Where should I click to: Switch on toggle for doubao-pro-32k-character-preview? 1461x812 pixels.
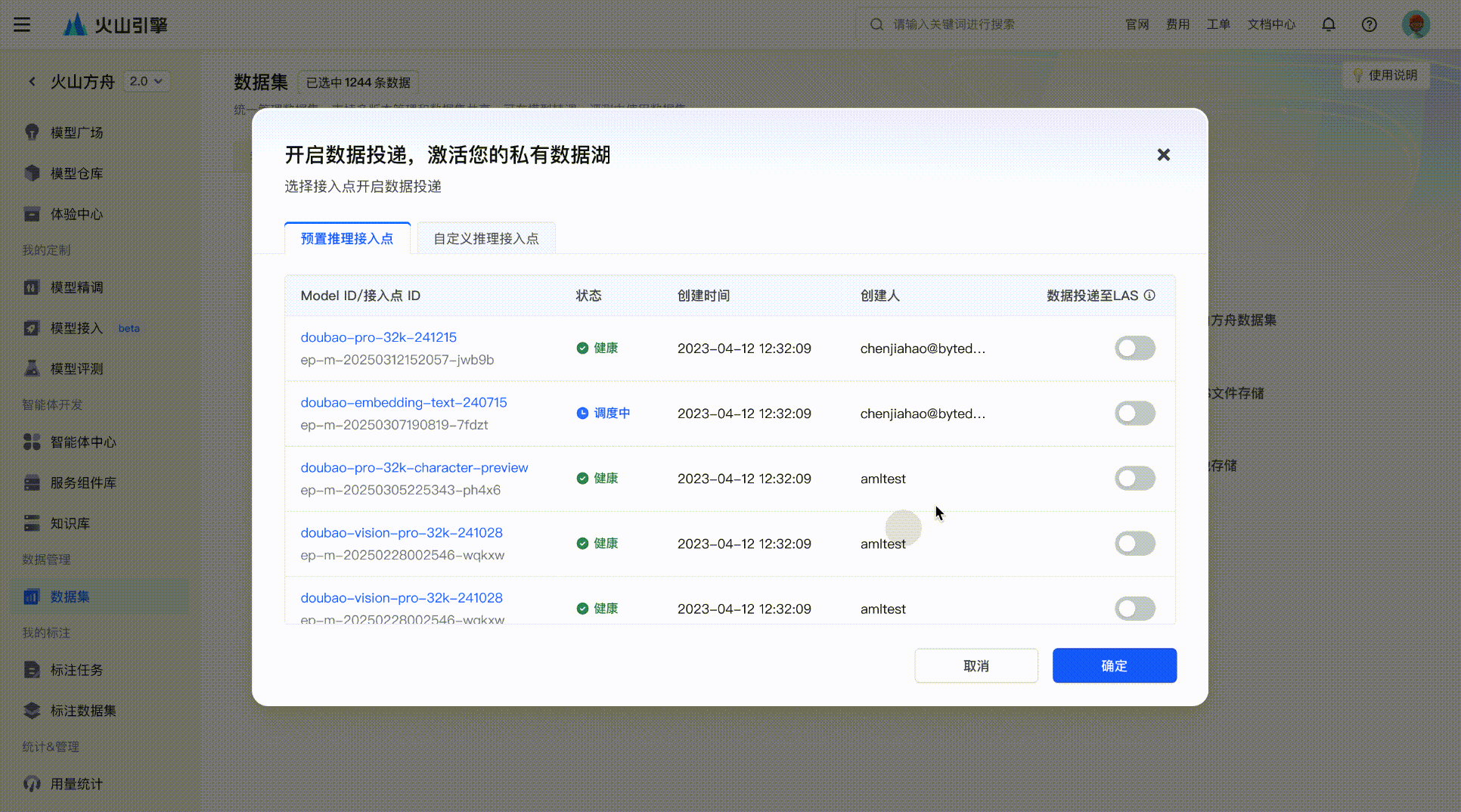click(1134, 479)
